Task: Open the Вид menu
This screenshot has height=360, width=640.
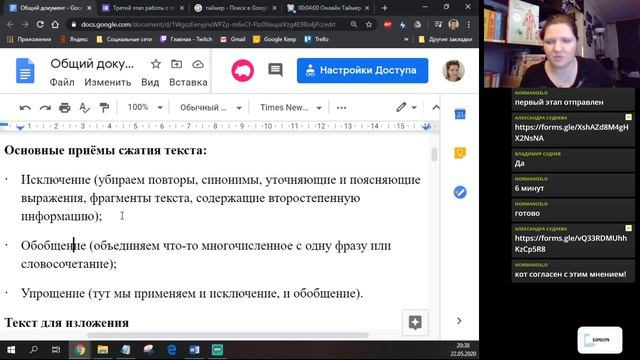Action: point(150,82)
